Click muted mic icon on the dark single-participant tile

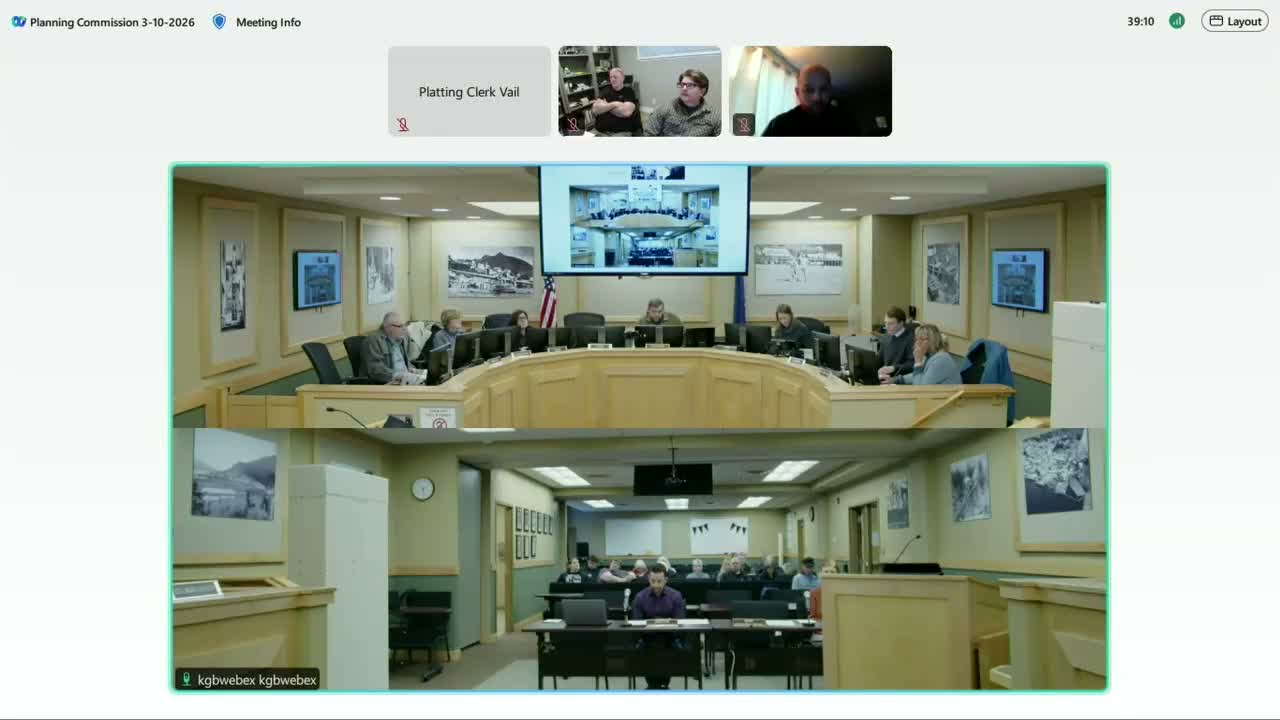pos(743,125)
